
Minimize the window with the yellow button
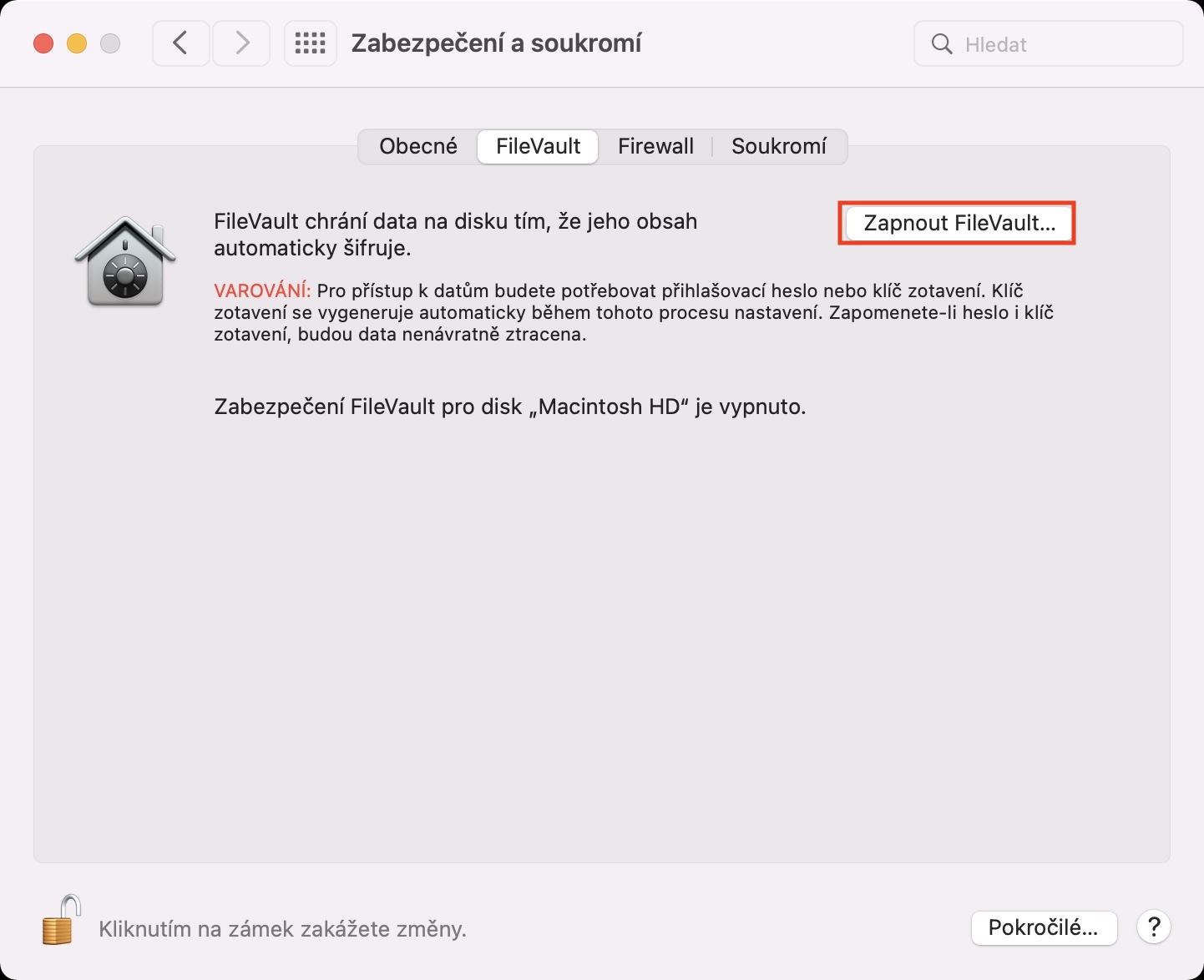(x=77, y=43)
